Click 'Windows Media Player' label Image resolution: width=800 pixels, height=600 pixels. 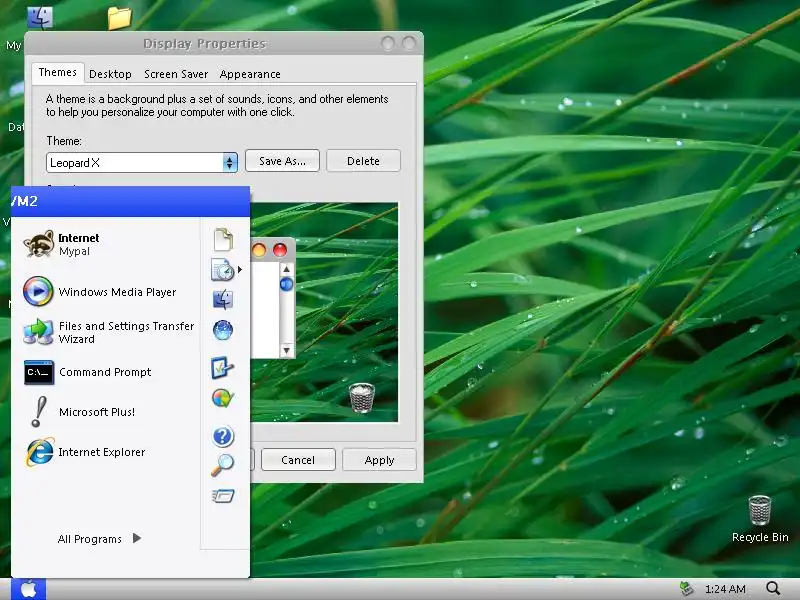(x=117, y=292)
